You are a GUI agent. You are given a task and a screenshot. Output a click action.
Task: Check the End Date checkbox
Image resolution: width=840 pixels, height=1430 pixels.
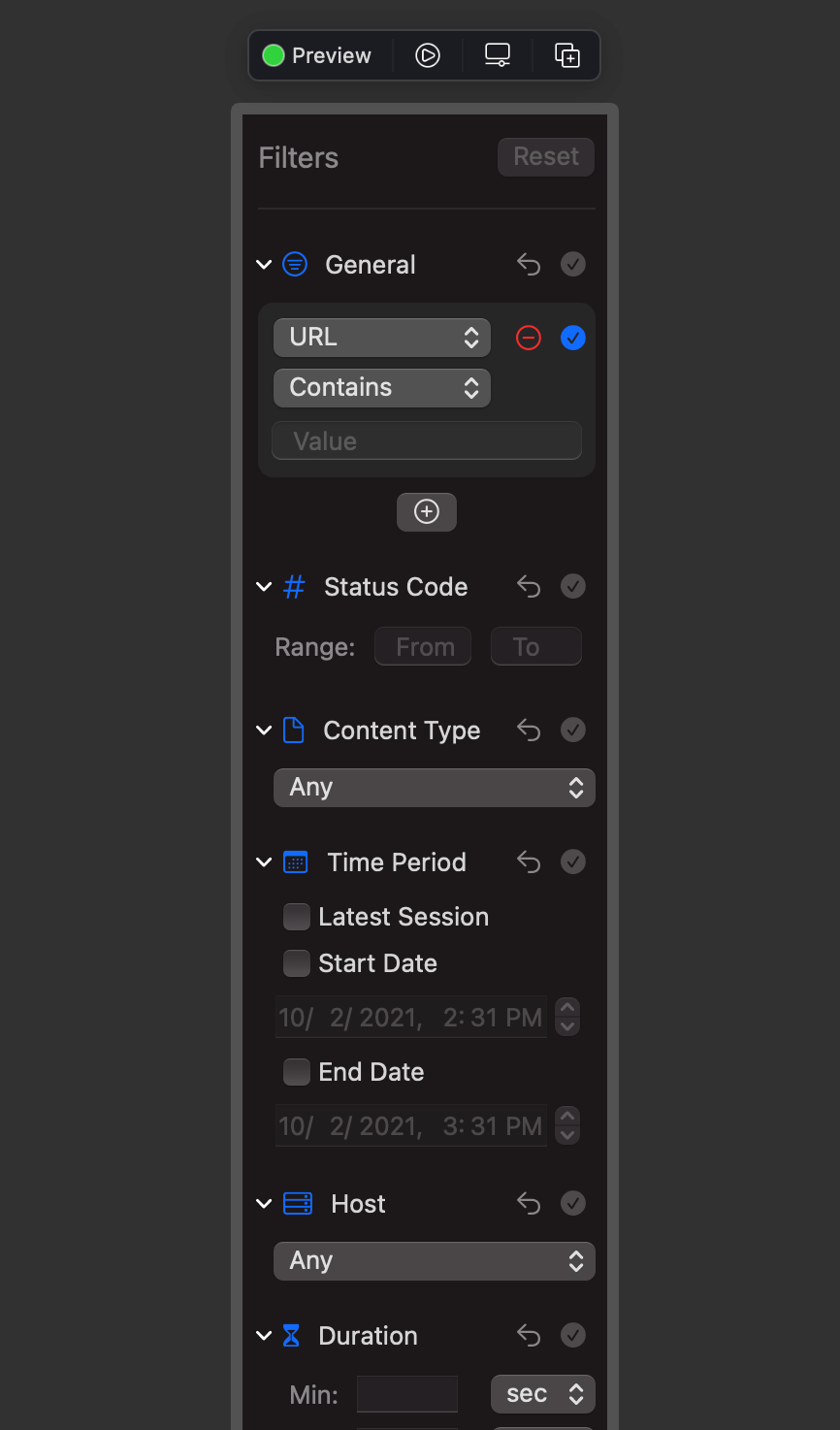coord(297,1072)
